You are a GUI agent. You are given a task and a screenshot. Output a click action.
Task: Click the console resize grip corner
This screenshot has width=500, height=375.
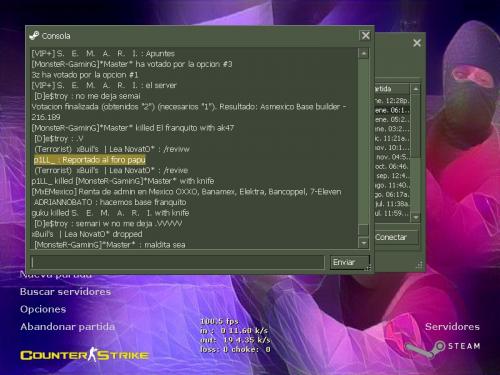[x=368, y=268]
